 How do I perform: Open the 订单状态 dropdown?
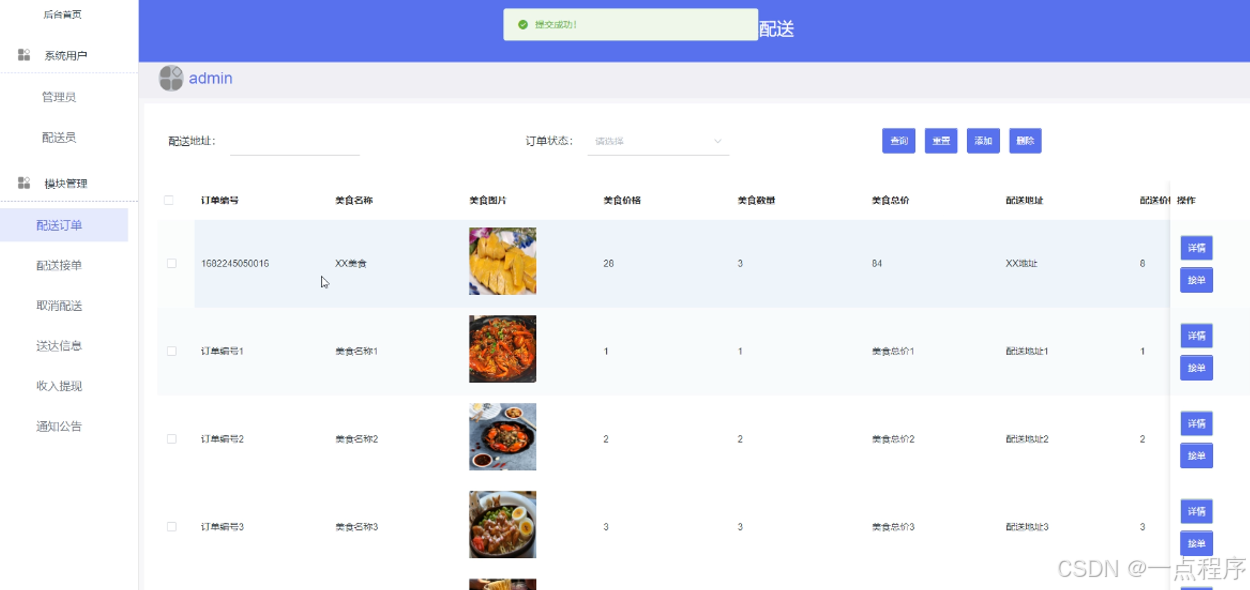[658, 141]
